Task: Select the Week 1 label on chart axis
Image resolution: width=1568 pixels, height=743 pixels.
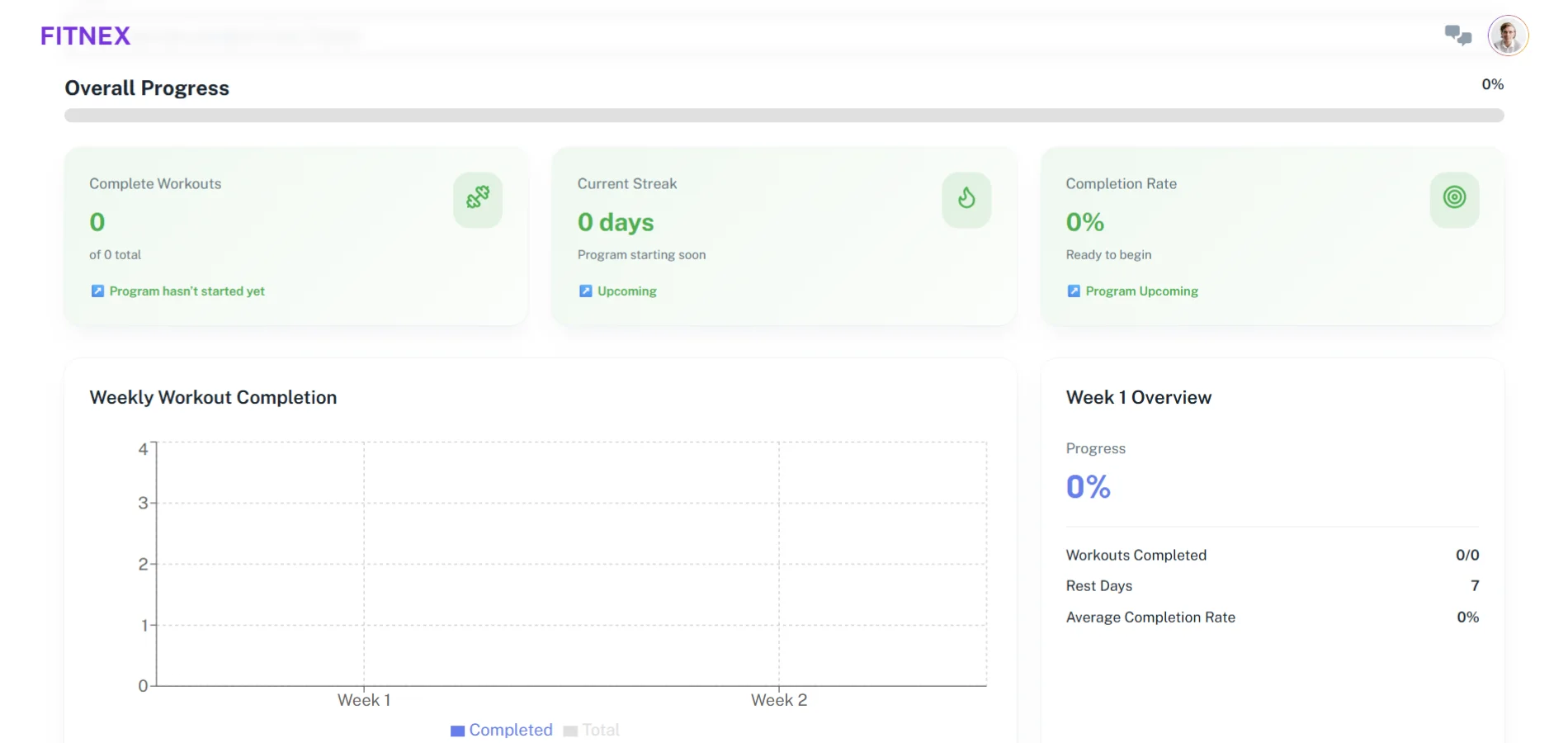Action: 364,700
